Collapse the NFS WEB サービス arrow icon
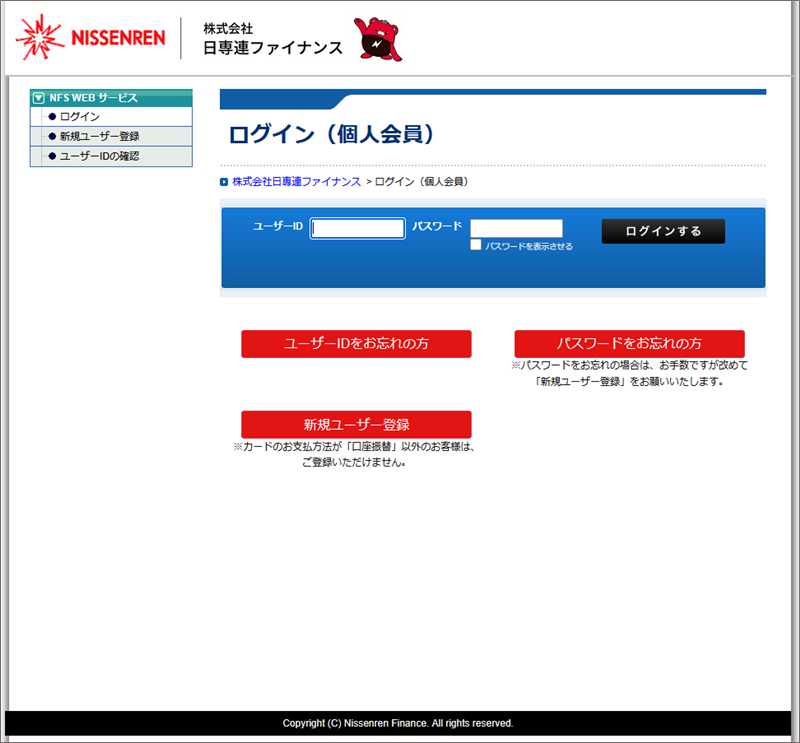The image size is (800, 743). pos(39,98)
